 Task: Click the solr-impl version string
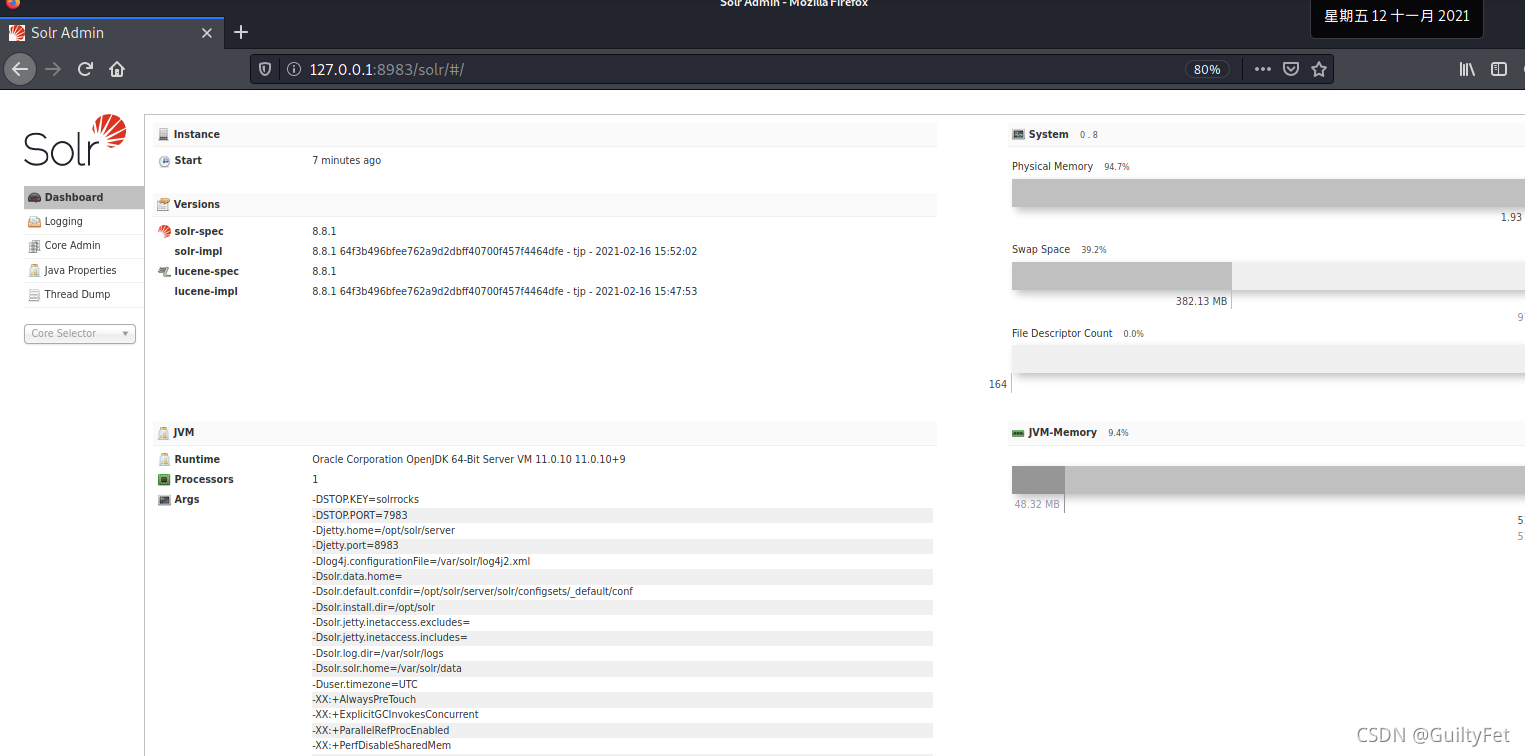(504, 251)
